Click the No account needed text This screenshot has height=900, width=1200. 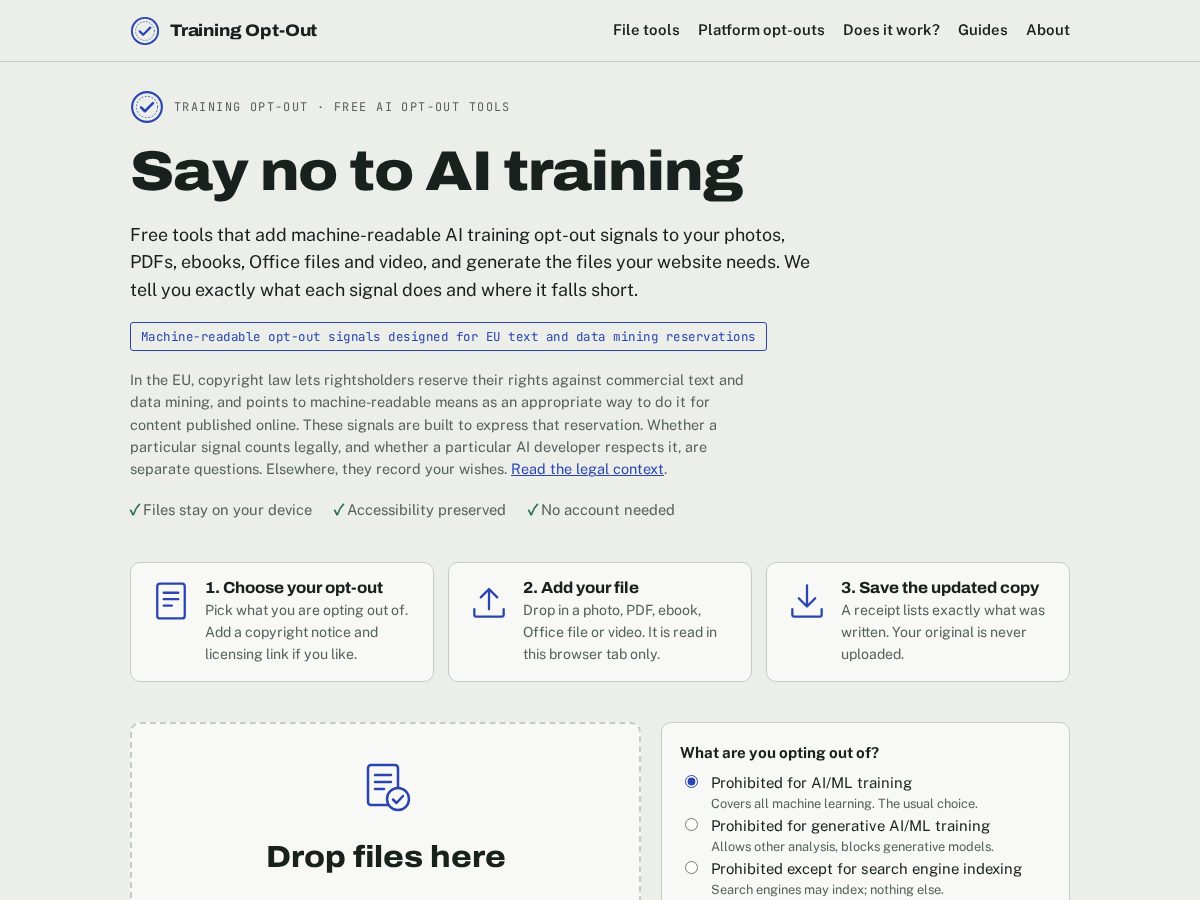pos(608,510)
